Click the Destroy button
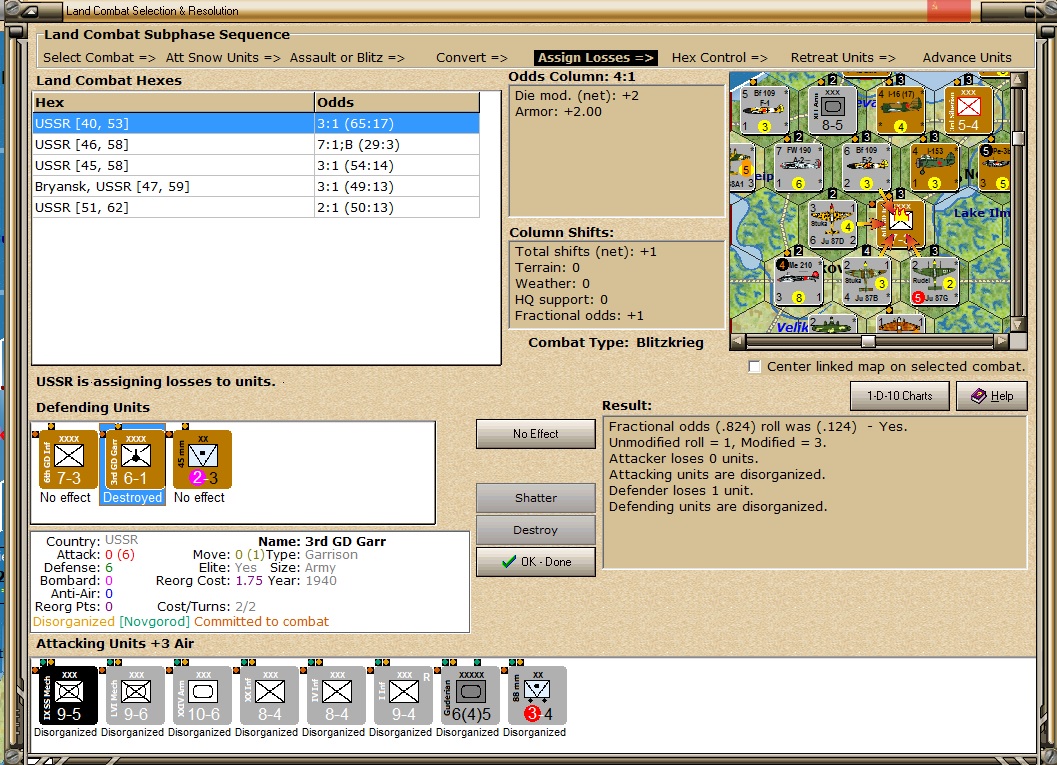 point(536,530)
